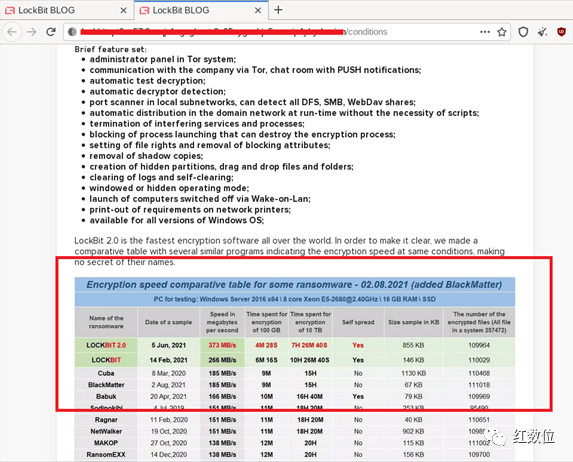The width and height of the screenshot is (573, 462).
Task: Click the '7H 26M 40S' time cell
Action: [310, 345]
